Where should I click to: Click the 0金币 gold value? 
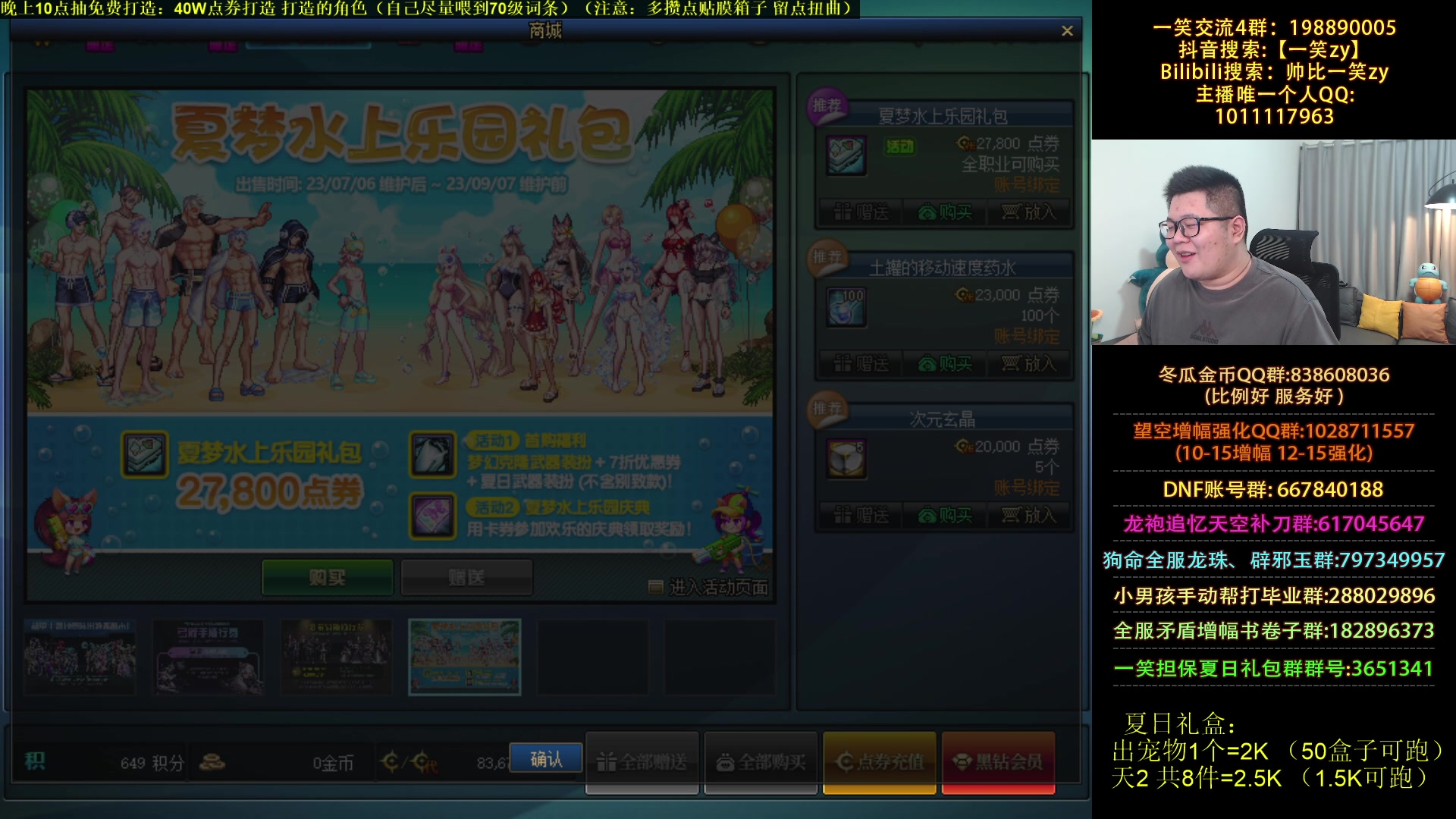tap(333, 763)
